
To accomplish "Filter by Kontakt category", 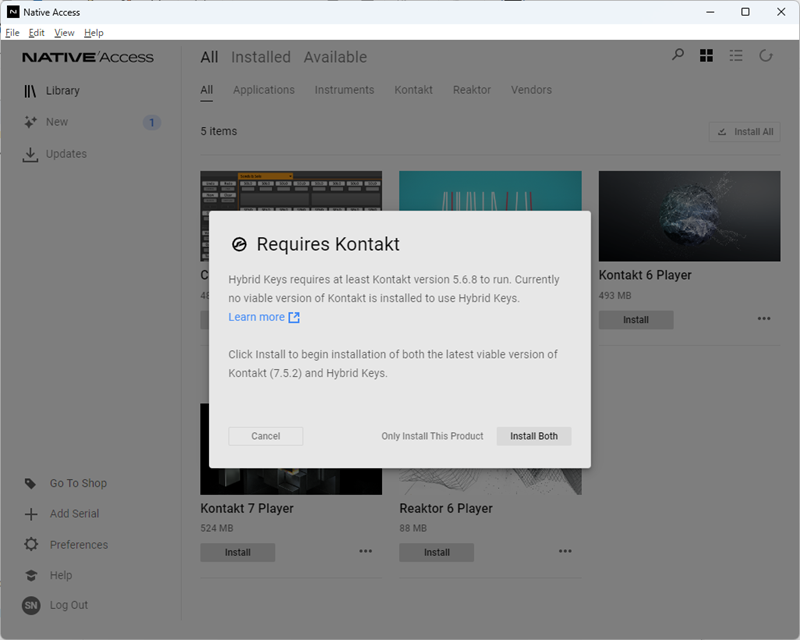I will [413, 90].
